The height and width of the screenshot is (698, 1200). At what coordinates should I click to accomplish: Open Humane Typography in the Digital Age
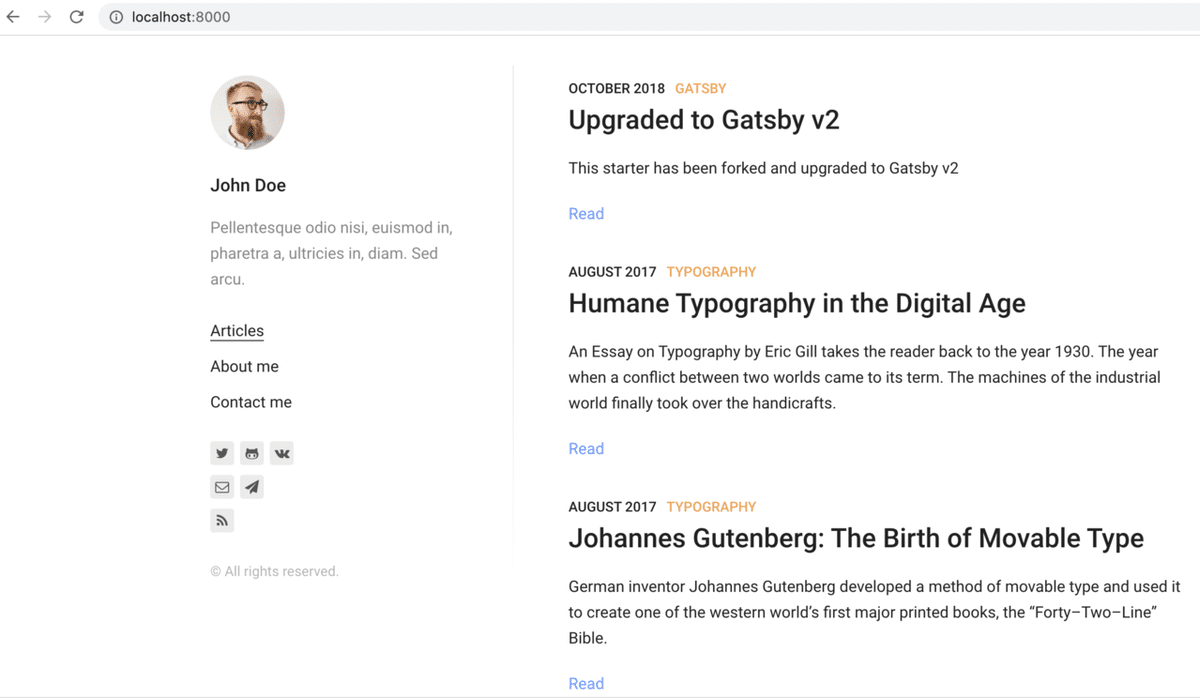[x=796, y=303]
